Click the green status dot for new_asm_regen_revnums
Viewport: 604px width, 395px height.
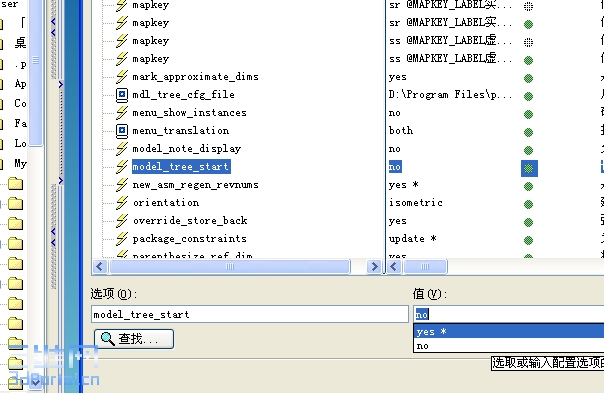(x=528, y=187)
